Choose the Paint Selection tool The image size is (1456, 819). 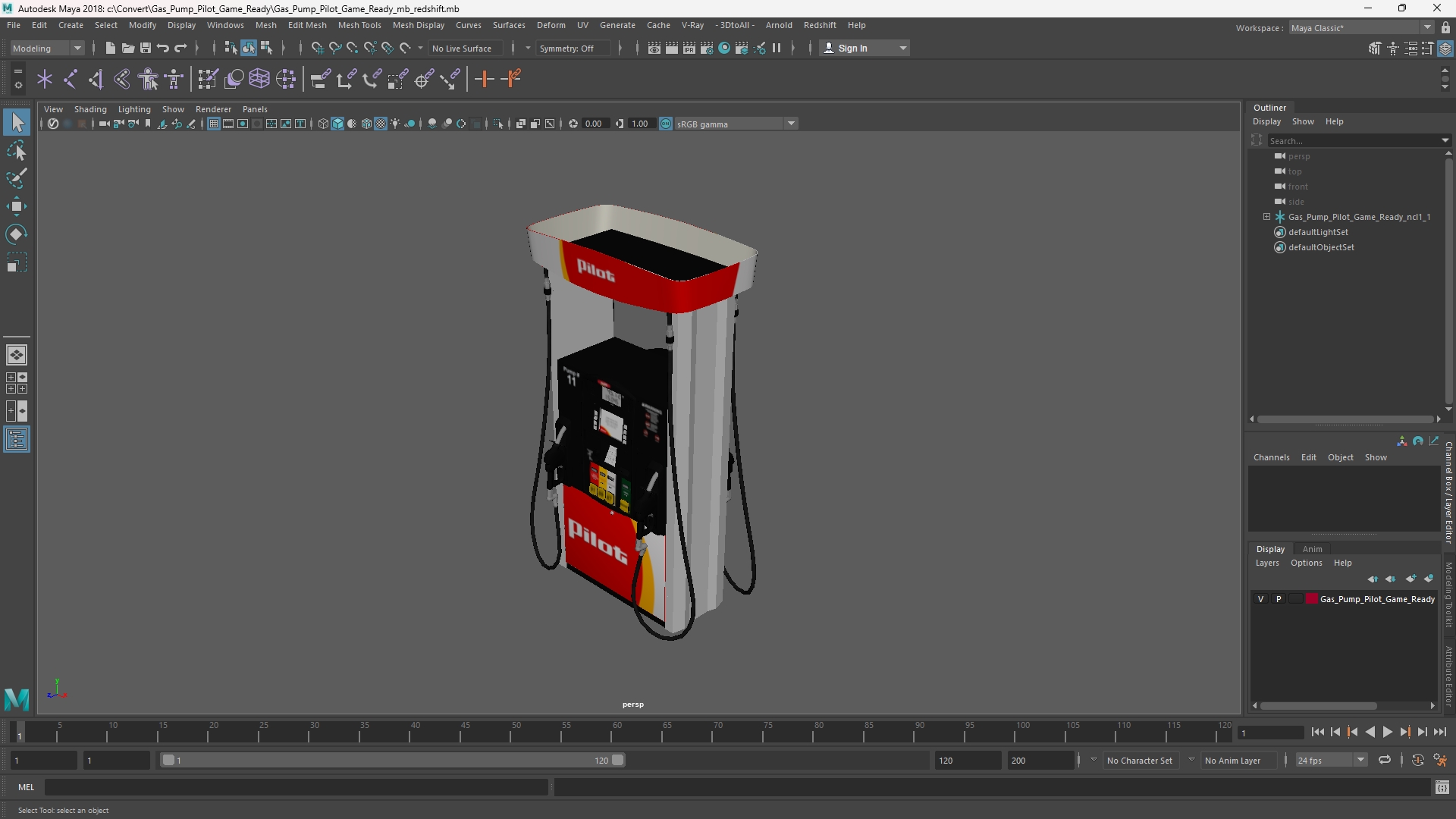(17, 178)
